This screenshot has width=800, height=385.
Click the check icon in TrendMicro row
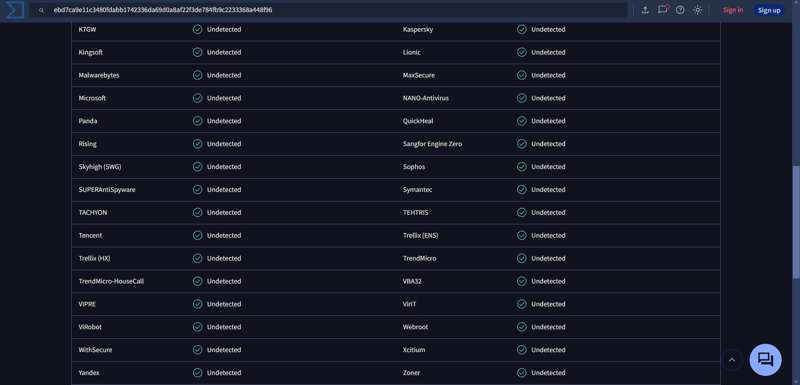click(x=521, y=259)
